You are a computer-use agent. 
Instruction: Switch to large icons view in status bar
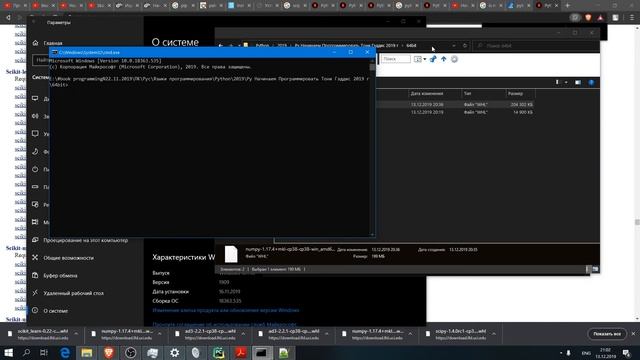(596, 269)
